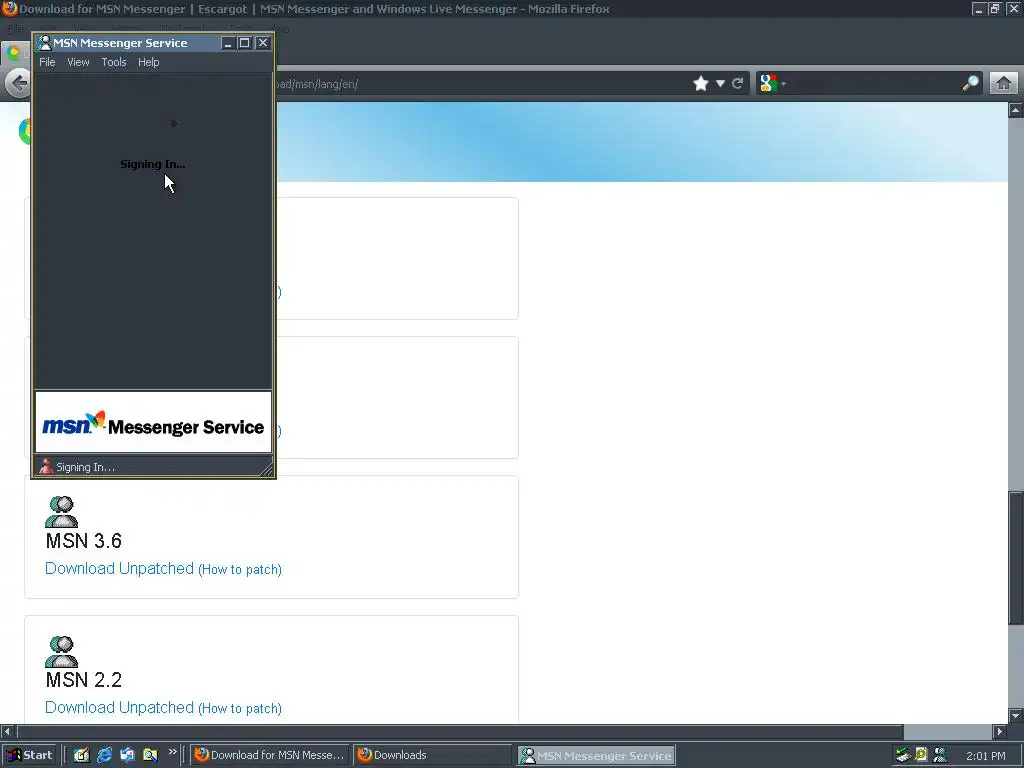This screenshot has height=768, width=1024.
Task: Restore down the Firefox window
Action: (x=995, y=9)
